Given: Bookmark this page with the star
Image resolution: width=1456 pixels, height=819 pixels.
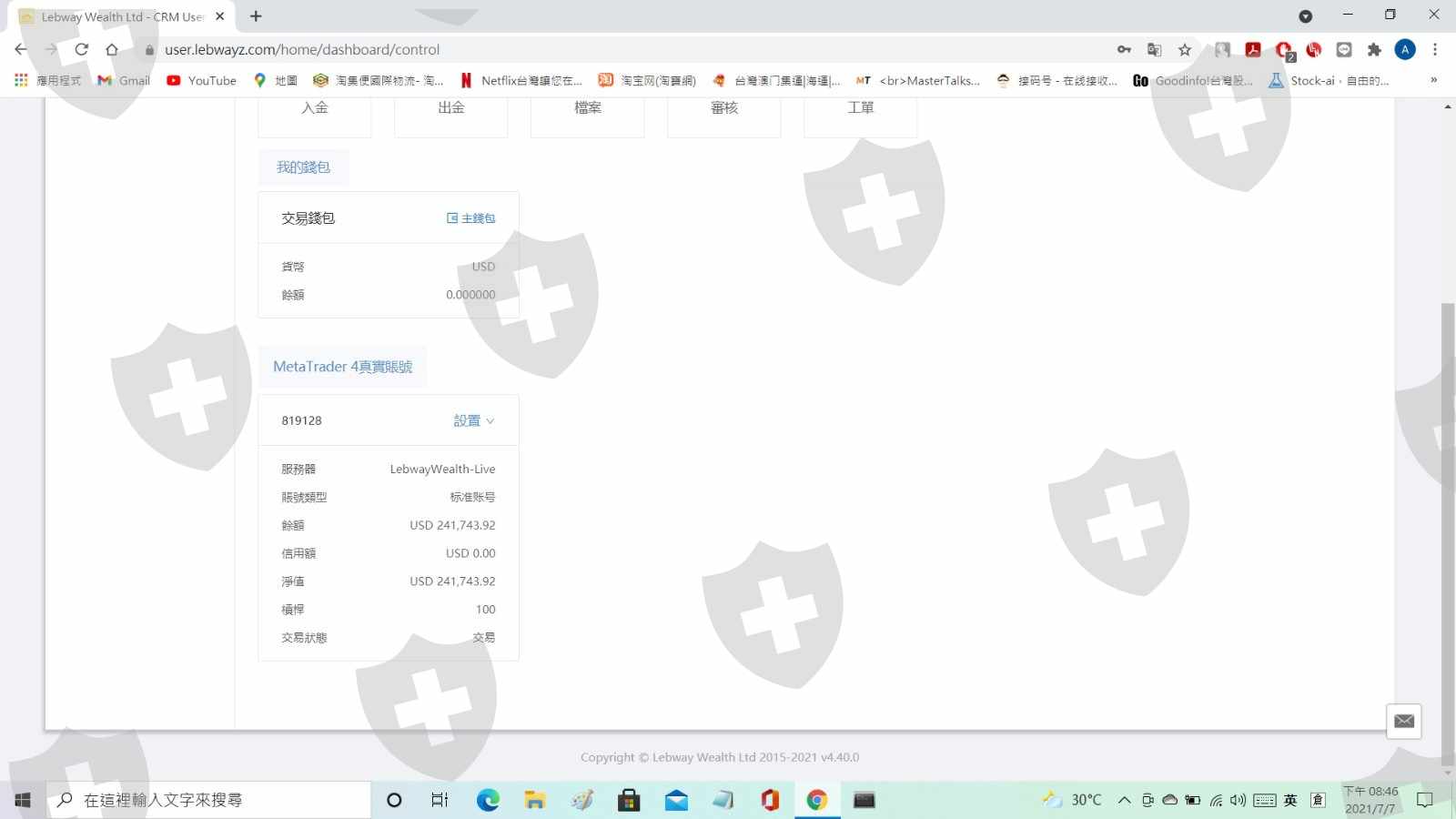Looking at the screenshot, I should (1185, 50).
